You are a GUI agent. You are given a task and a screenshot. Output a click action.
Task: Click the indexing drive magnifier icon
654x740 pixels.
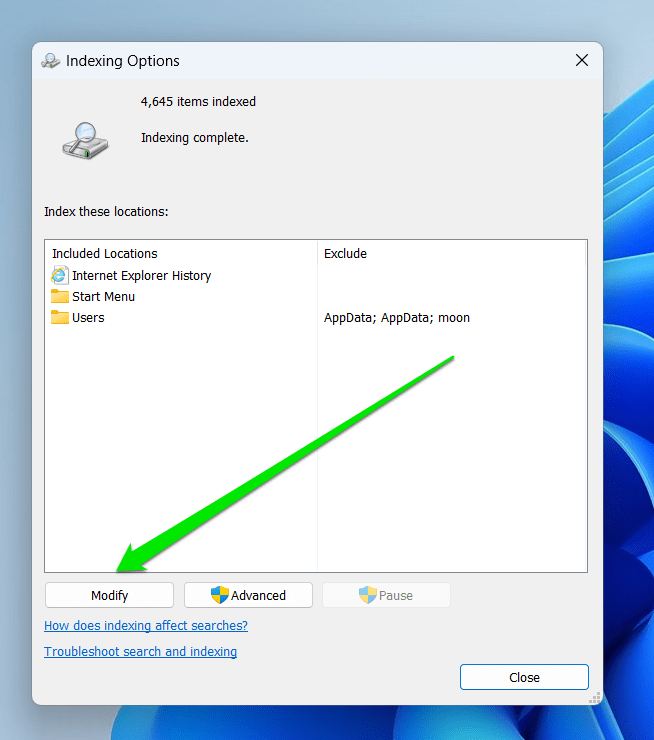click(85, 141)
